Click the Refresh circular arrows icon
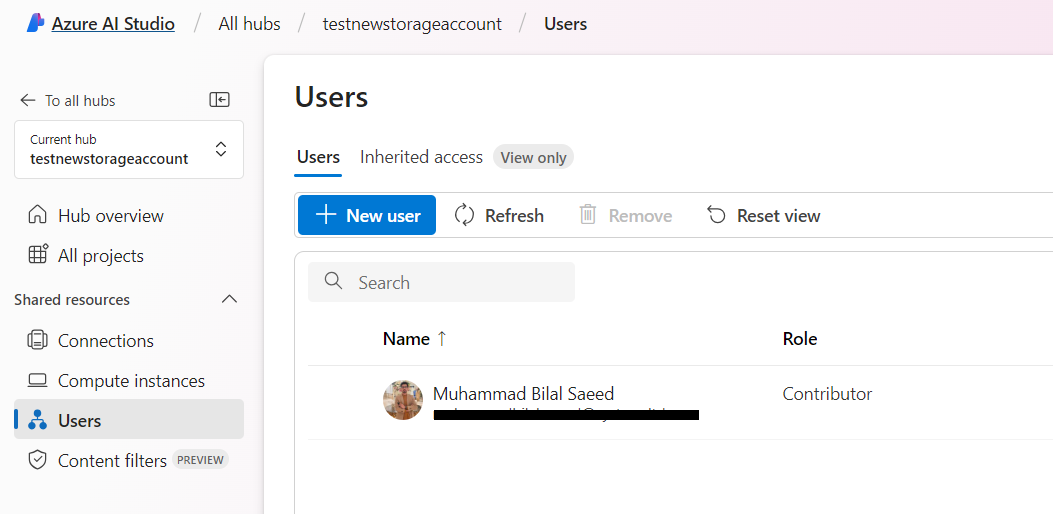This screenshot has height=514, width=1053. 465,215
